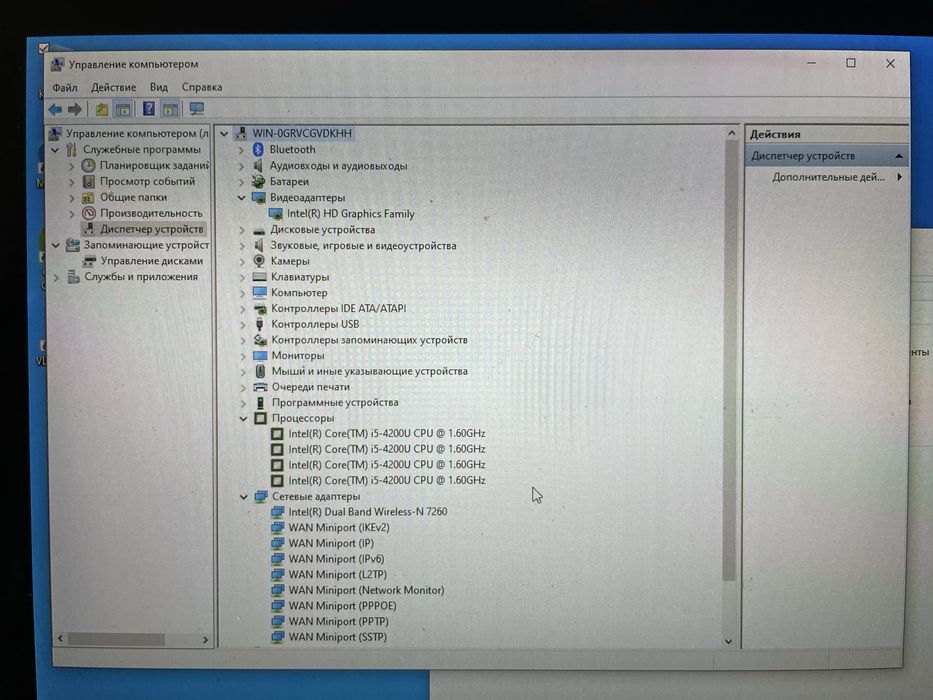The width and height of the screenshot is (933, 700).
Task: Click the Forward arrow toolbar icon
Action: (75, 109)
